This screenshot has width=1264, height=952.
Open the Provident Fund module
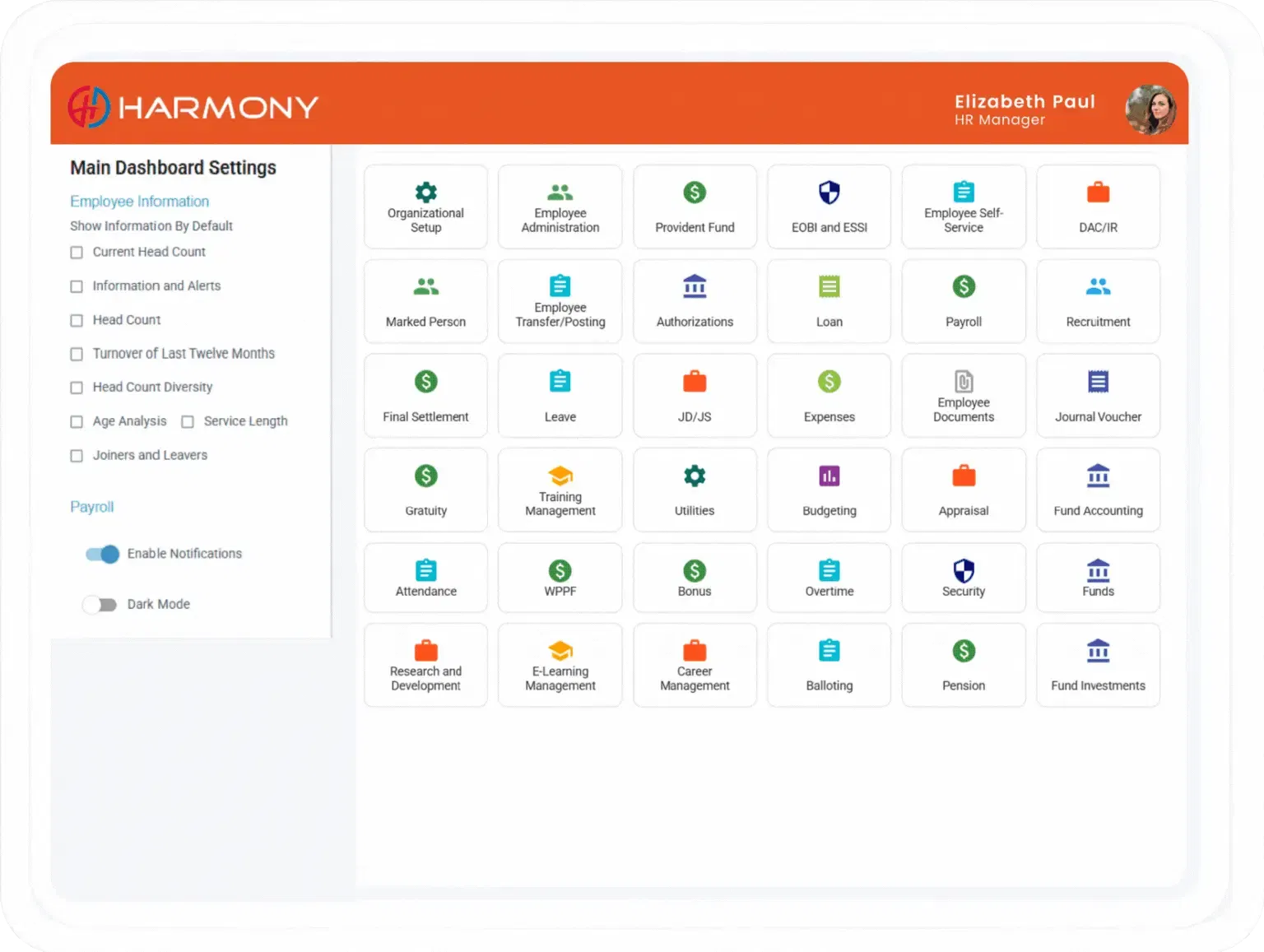tap(695, 207)
